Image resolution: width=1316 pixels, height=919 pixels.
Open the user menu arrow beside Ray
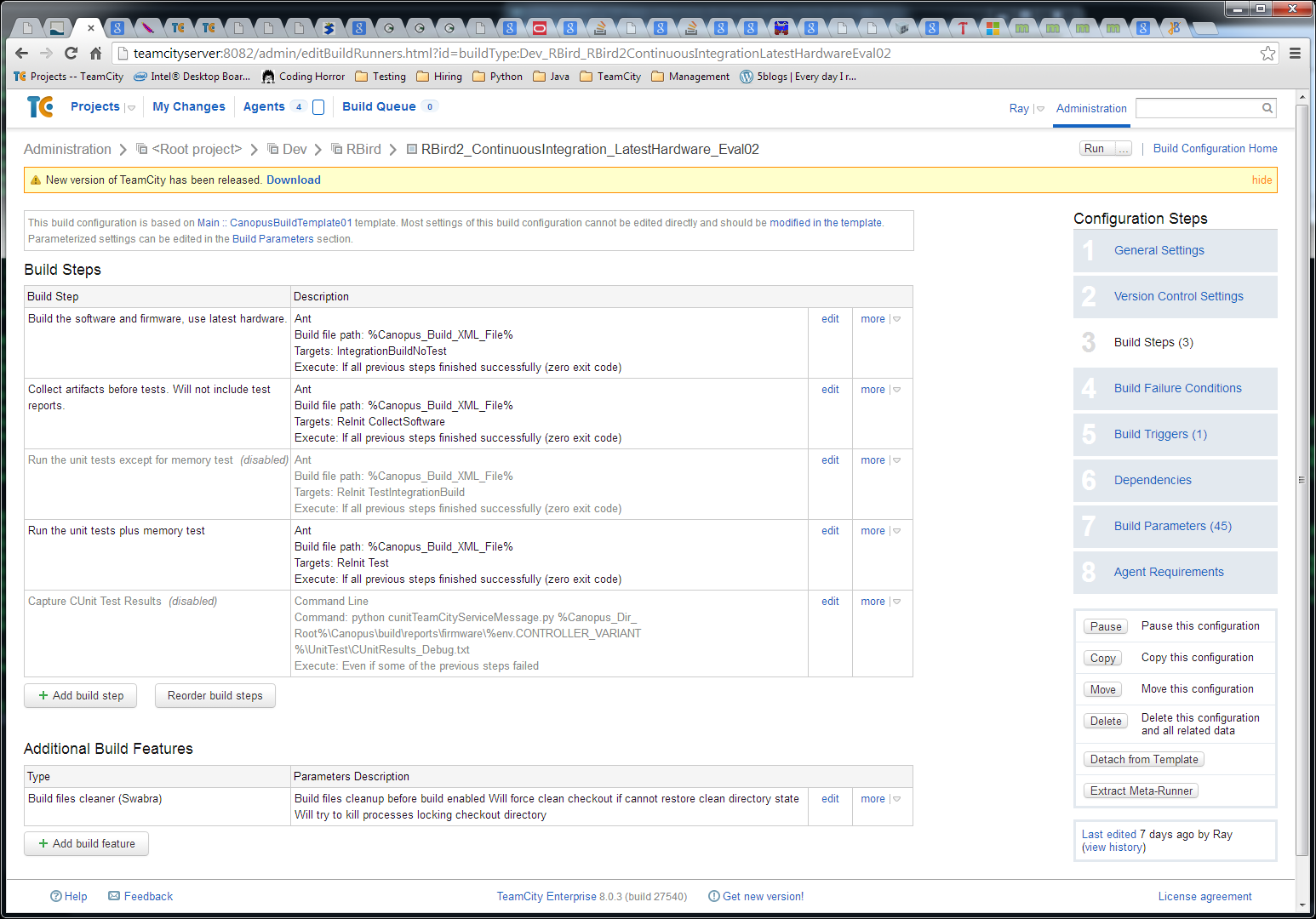pos(1040,109)
